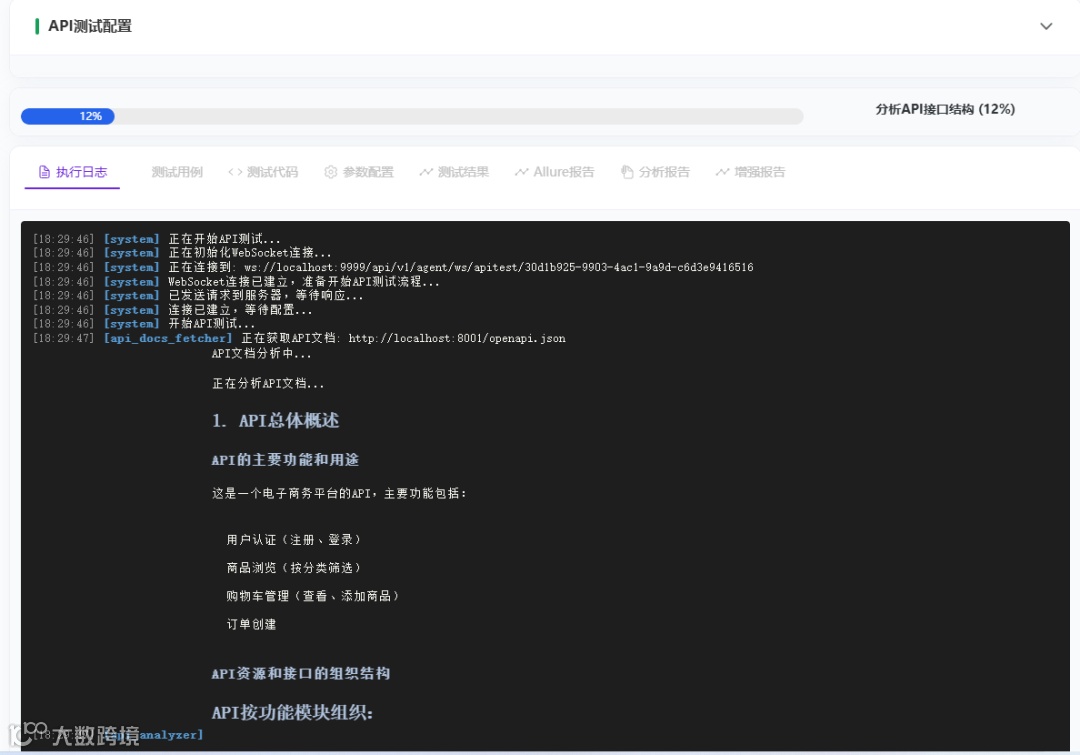
Task: Switch to the 分析报告 tab
Action: pos(655,172)
